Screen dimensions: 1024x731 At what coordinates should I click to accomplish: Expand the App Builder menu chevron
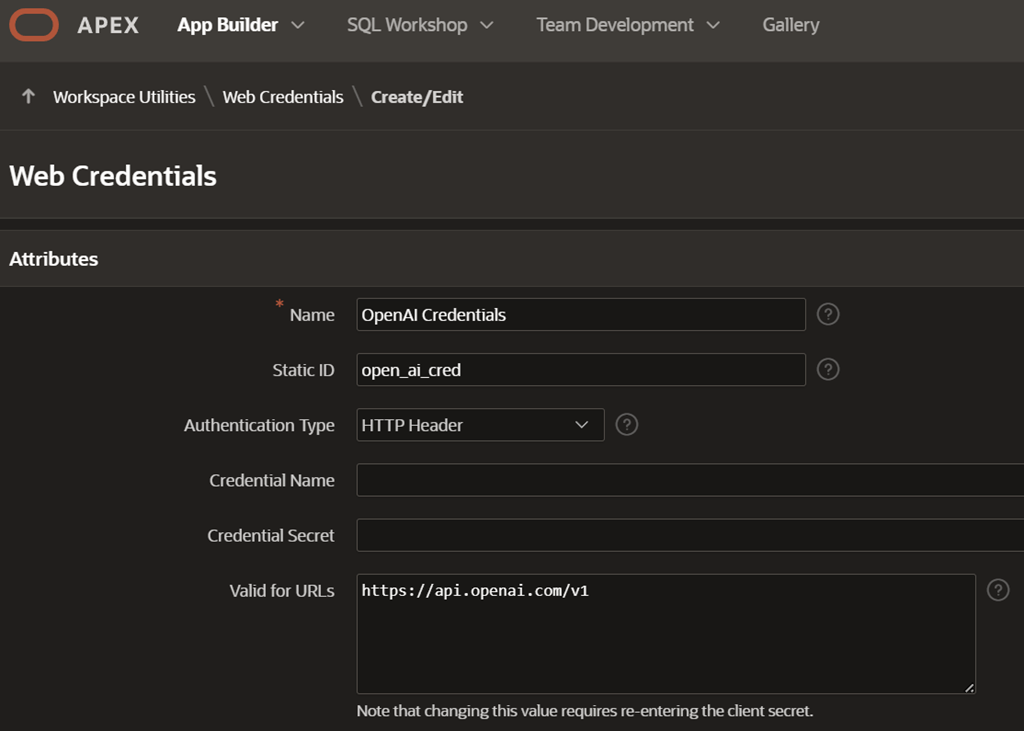[297, 25]
